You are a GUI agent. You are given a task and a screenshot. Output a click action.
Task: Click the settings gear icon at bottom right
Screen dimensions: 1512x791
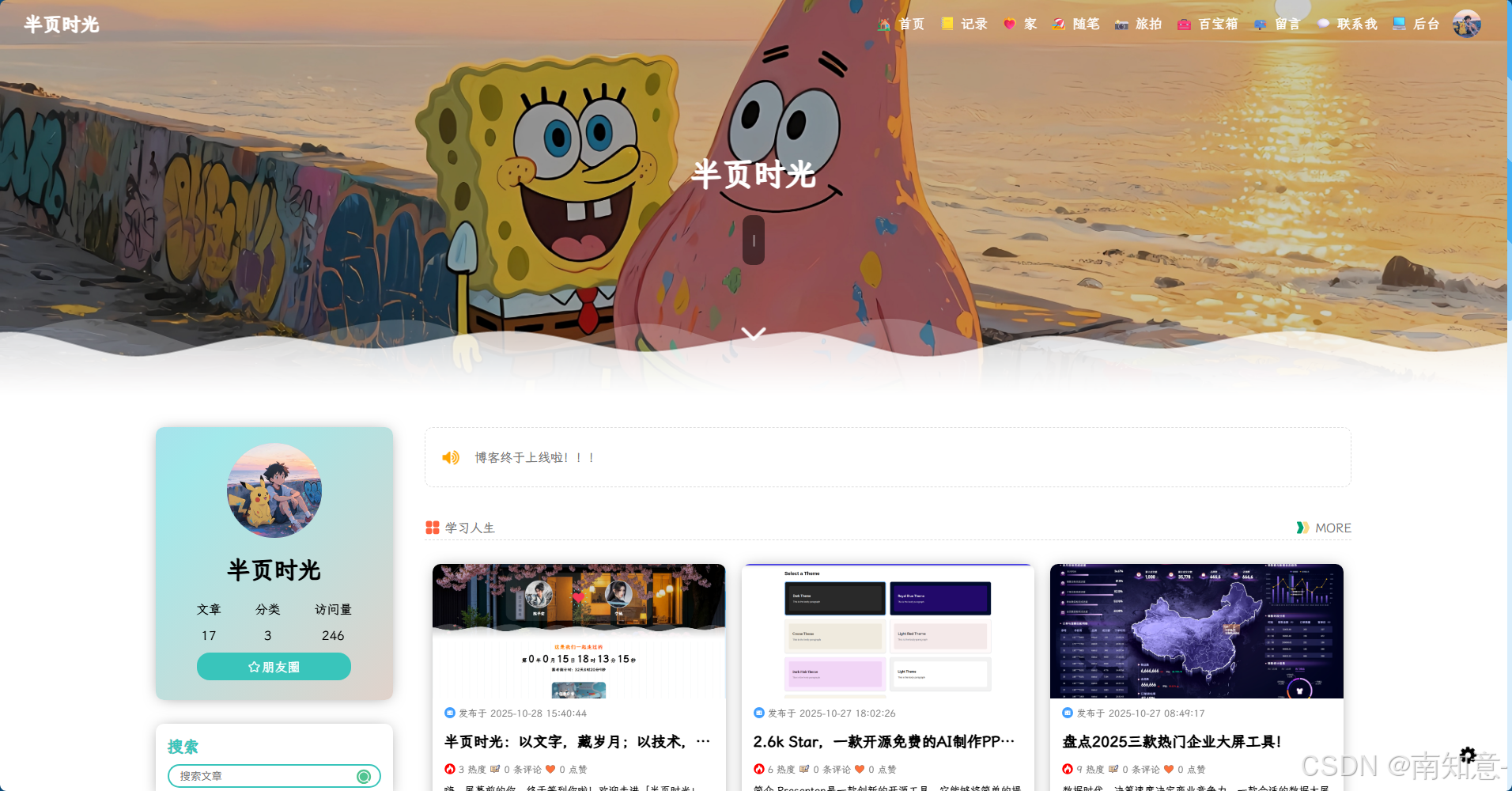tap(1468, 755)
